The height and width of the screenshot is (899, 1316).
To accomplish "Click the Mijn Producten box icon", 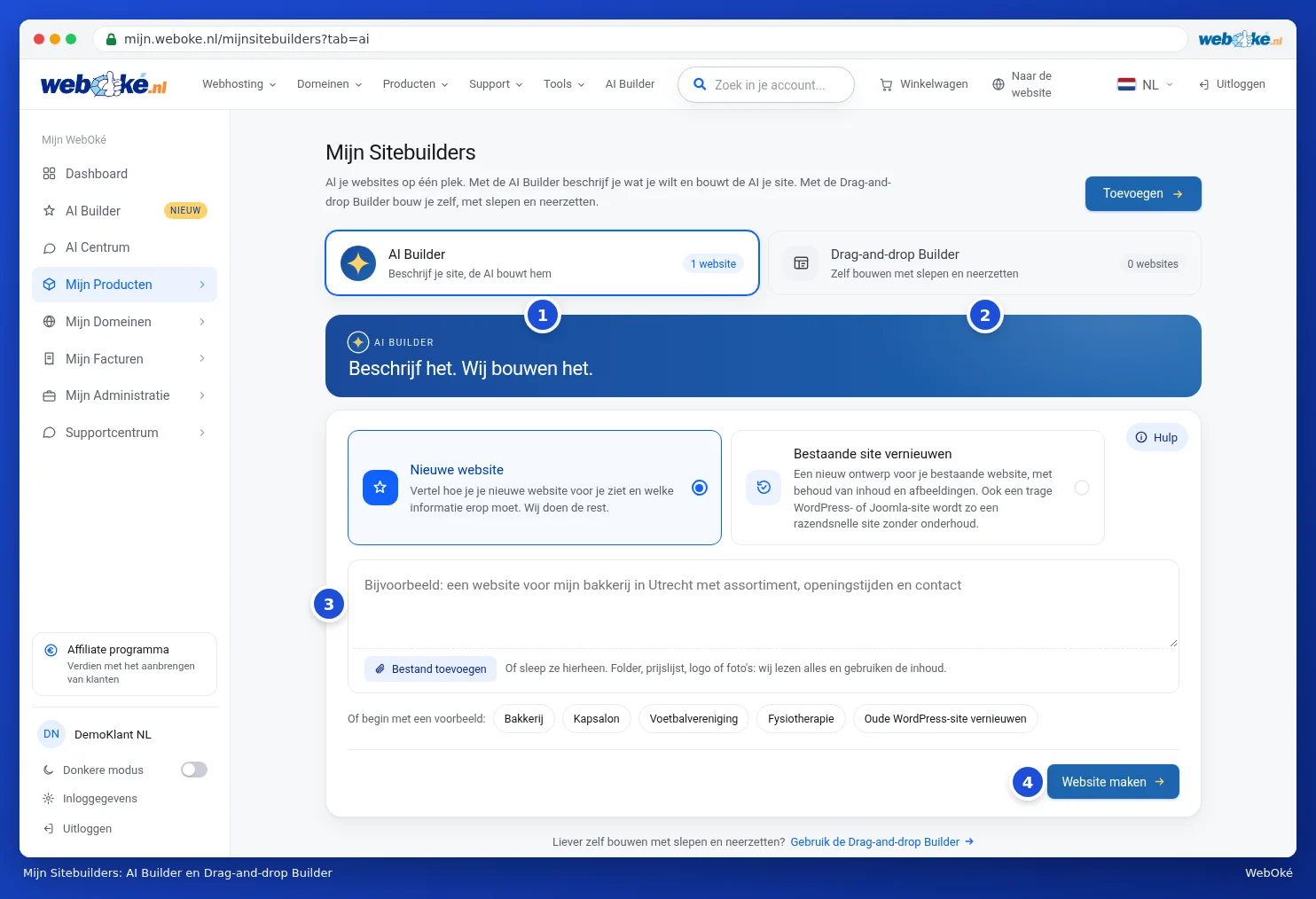I will 50,285.
